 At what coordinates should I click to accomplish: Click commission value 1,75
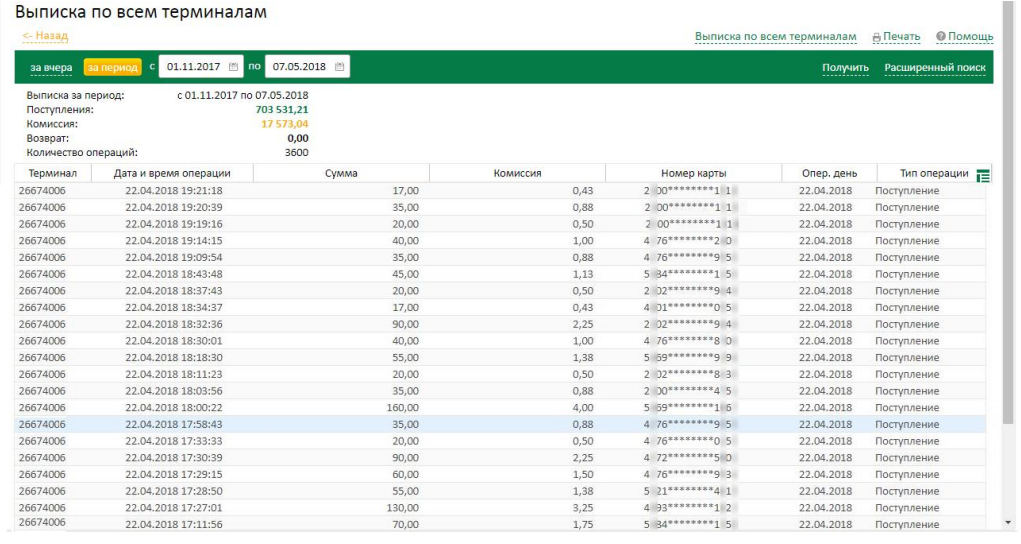583,524
